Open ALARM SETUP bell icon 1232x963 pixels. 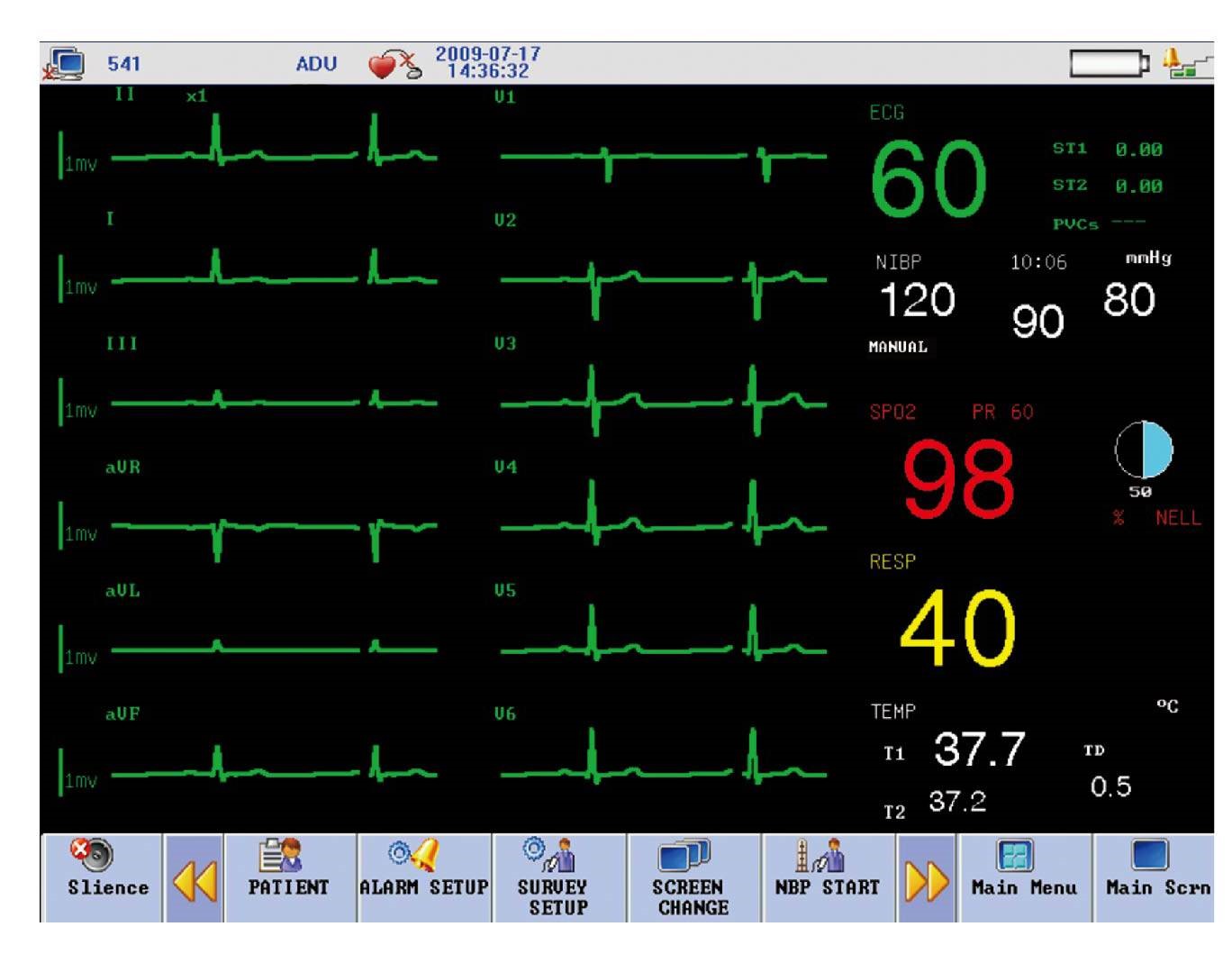[415, 854]
